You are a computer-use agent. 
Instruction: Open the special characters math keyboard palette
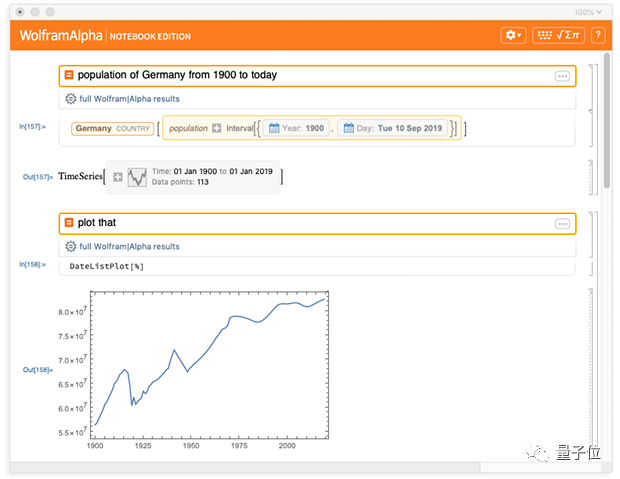coord(558,36)
